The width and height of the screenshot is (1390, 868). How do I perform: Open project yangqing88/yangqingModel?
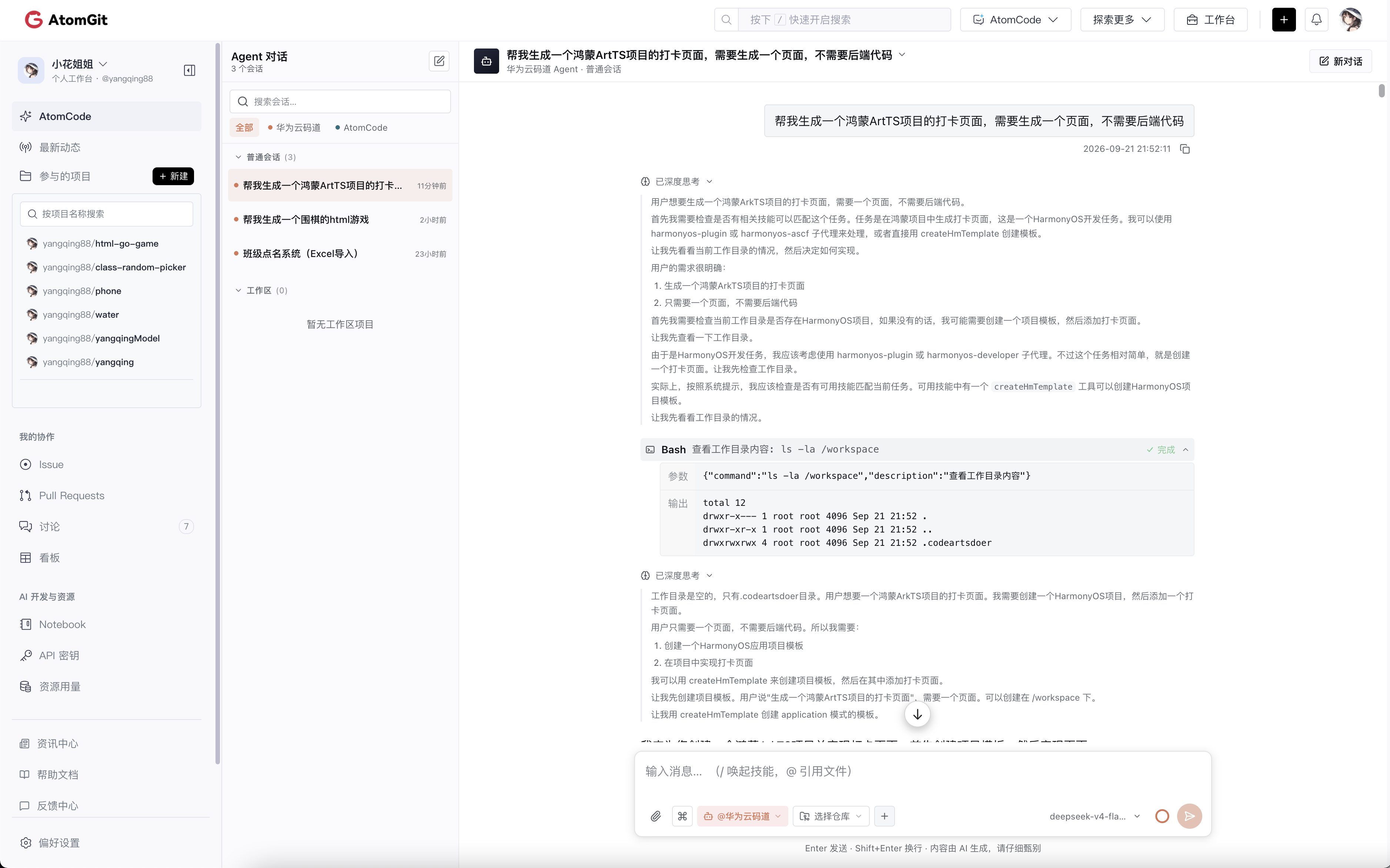click(101, 338)
